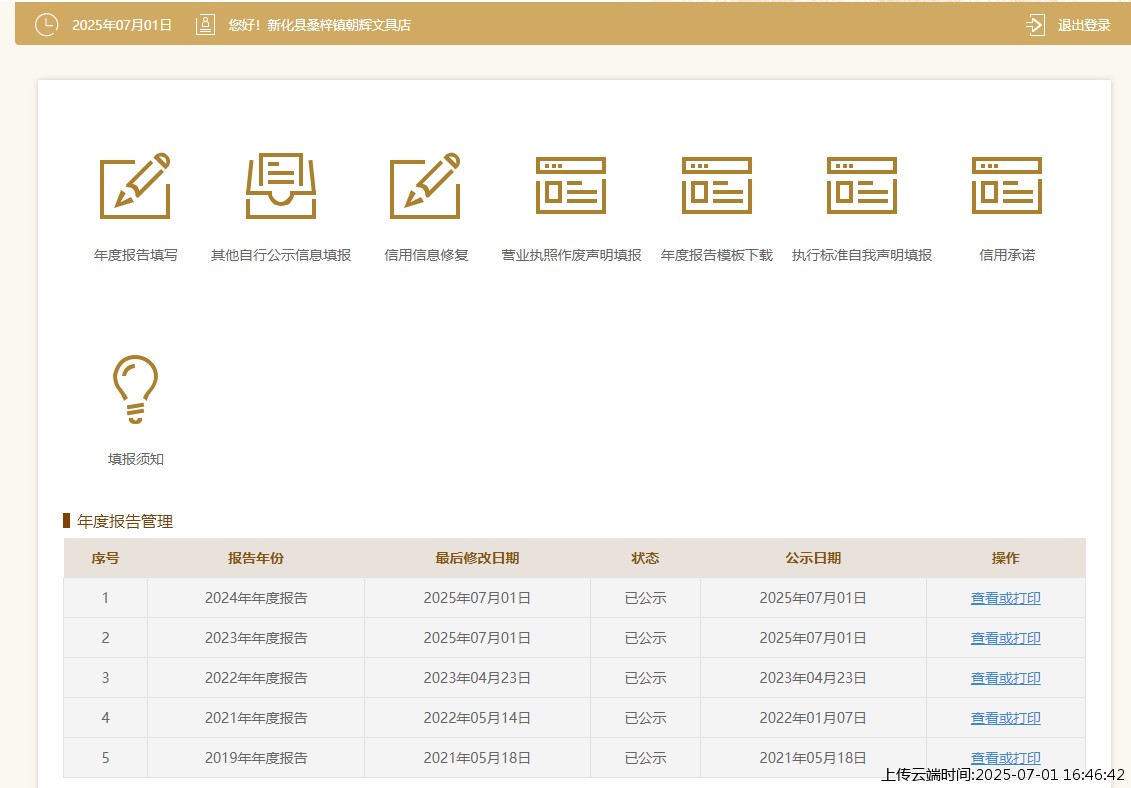View or print the 2024年年度报告
This screenshot has width=1131, height=788.
[1005, 597]
